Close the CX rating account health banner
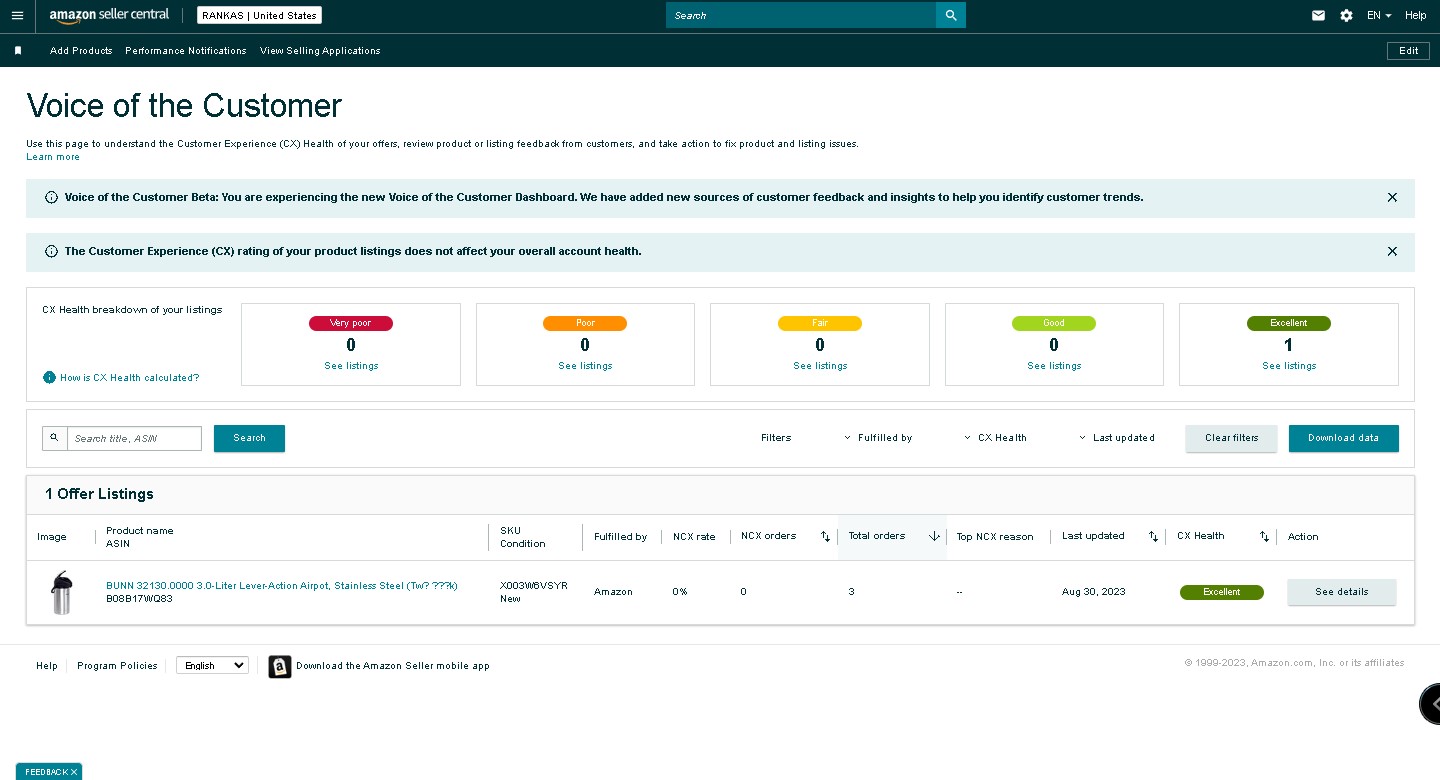The height and width of the screenshot is (780, 1440). (x=1392, y=251)
